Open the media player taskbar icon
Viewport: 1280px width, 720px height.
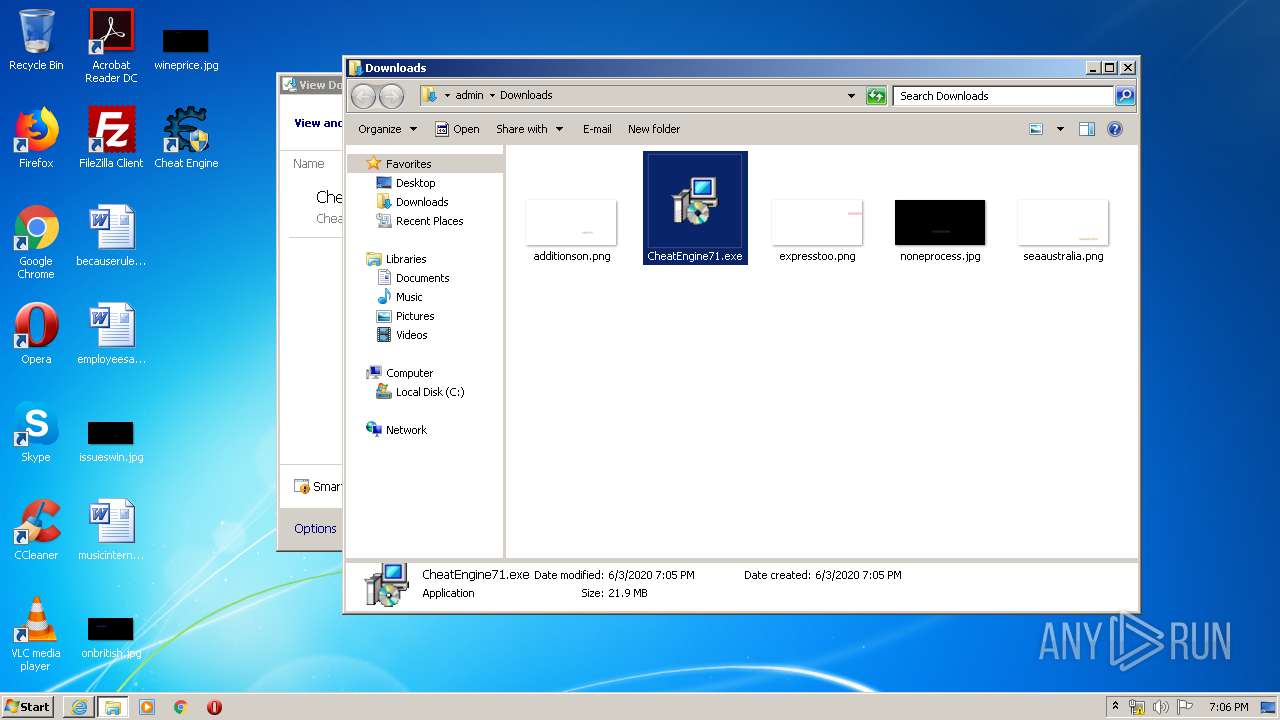(147, 707)
